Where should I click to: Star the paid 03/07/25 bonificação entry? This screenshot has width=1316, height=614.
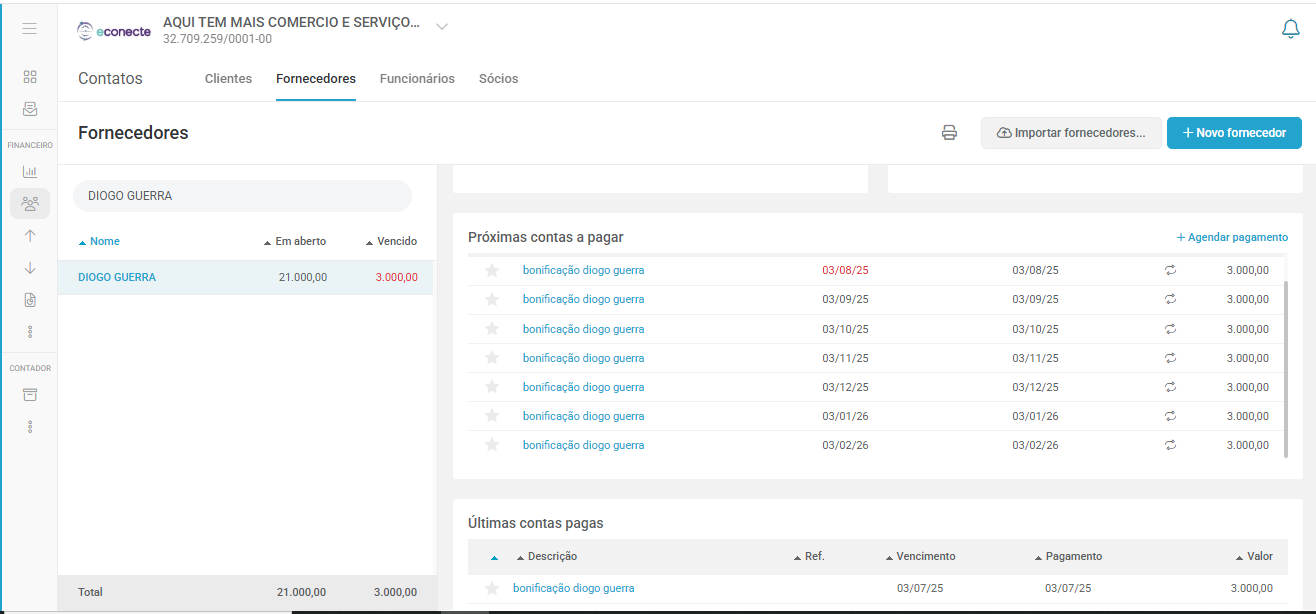click(491, 588)
